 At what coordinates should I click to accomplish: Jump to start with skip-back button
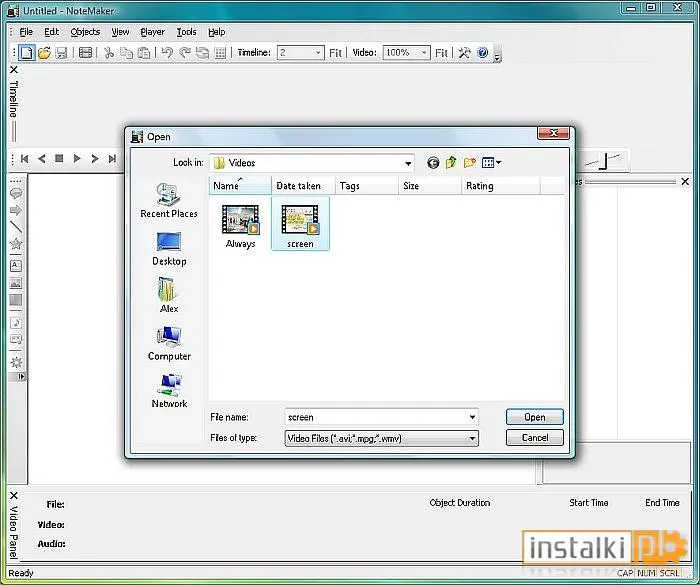[25, 159]
